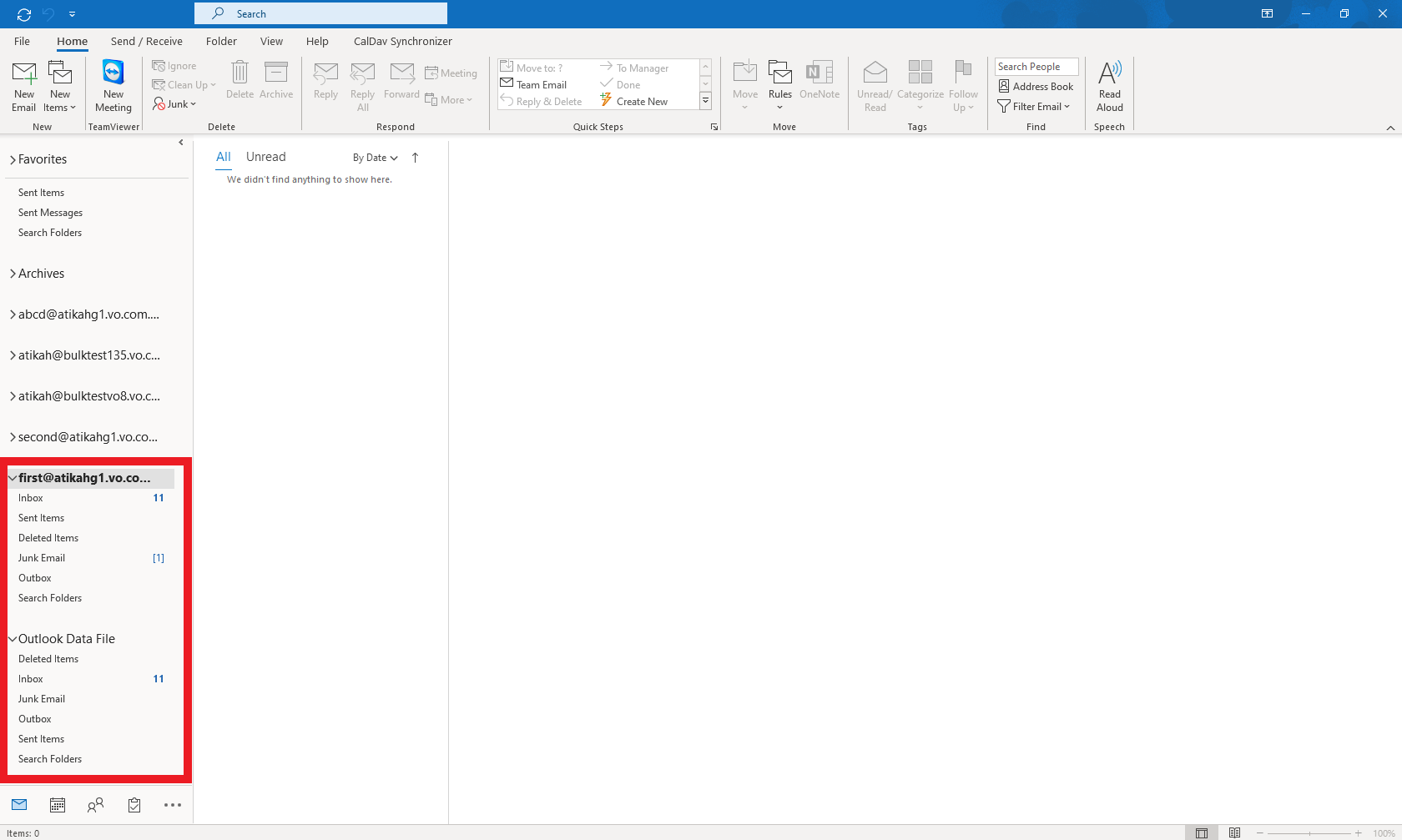Open TeamViewer New Meeting
The width and height of the screenshot is (1402, 840).
[113, 85]
